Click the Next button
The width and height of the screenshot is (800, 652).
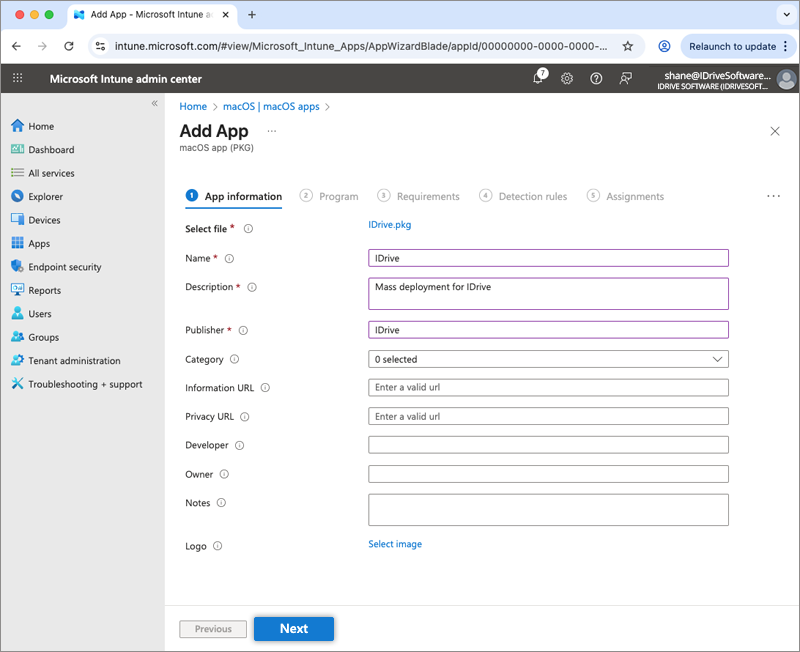point(293,629)
